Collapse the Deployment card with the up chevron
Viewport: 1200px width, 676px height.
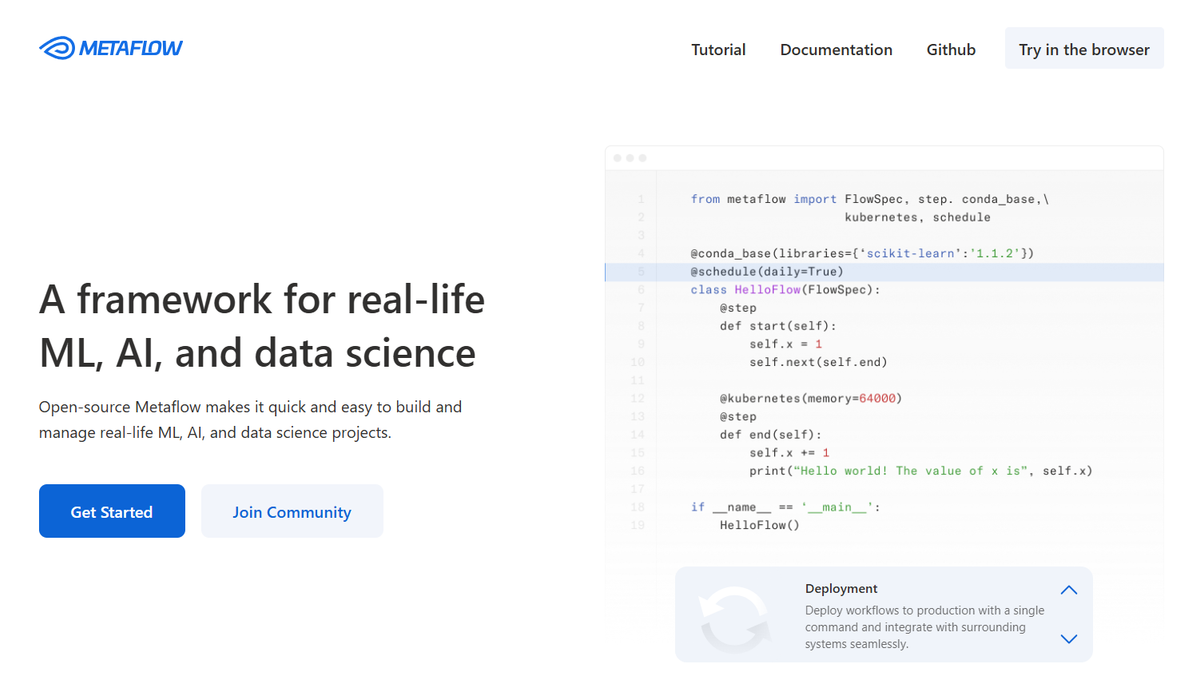[x=1068, y=589]
